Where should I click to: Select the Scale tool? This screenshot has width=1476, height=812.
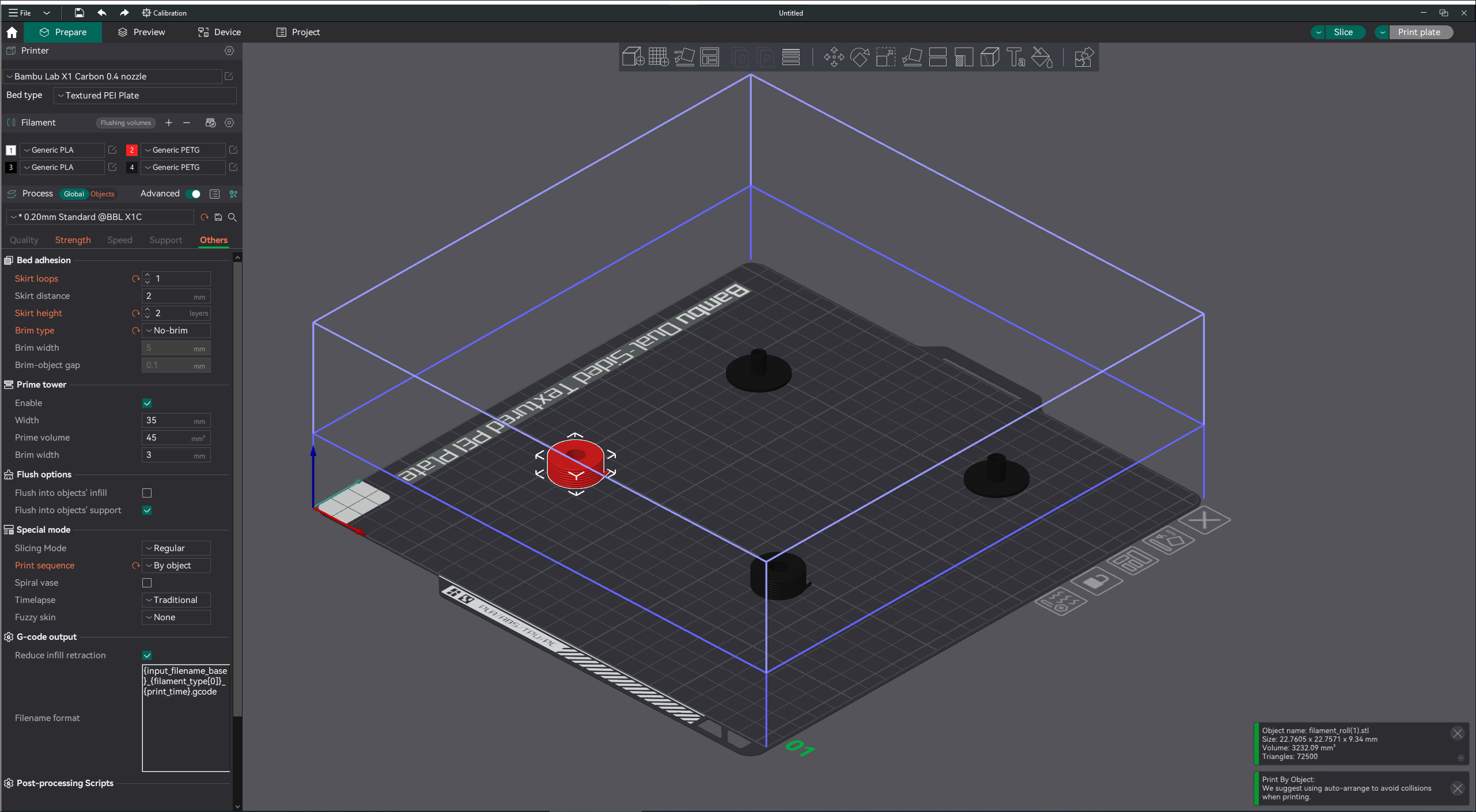885,57
